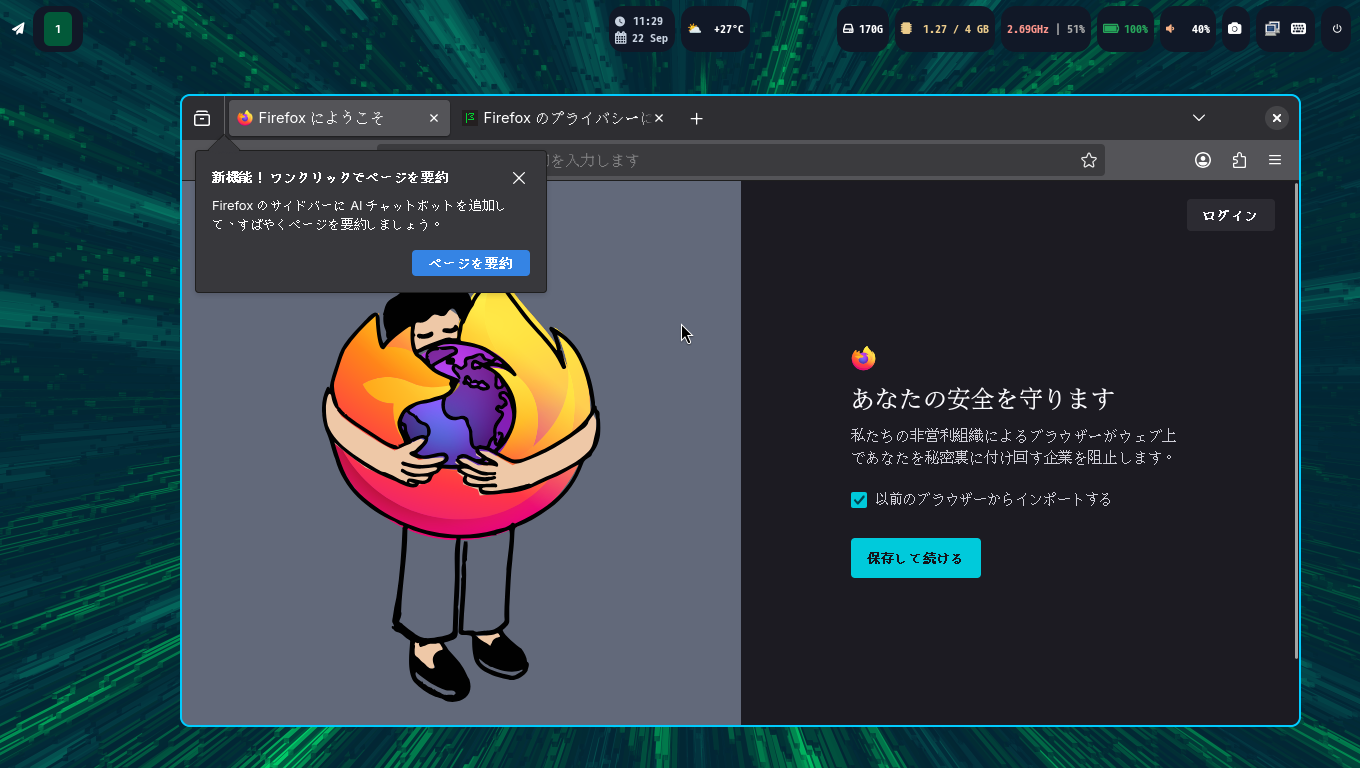Open the power menu icon
The image size is (1360, 768).
[x=1337, y=29]
